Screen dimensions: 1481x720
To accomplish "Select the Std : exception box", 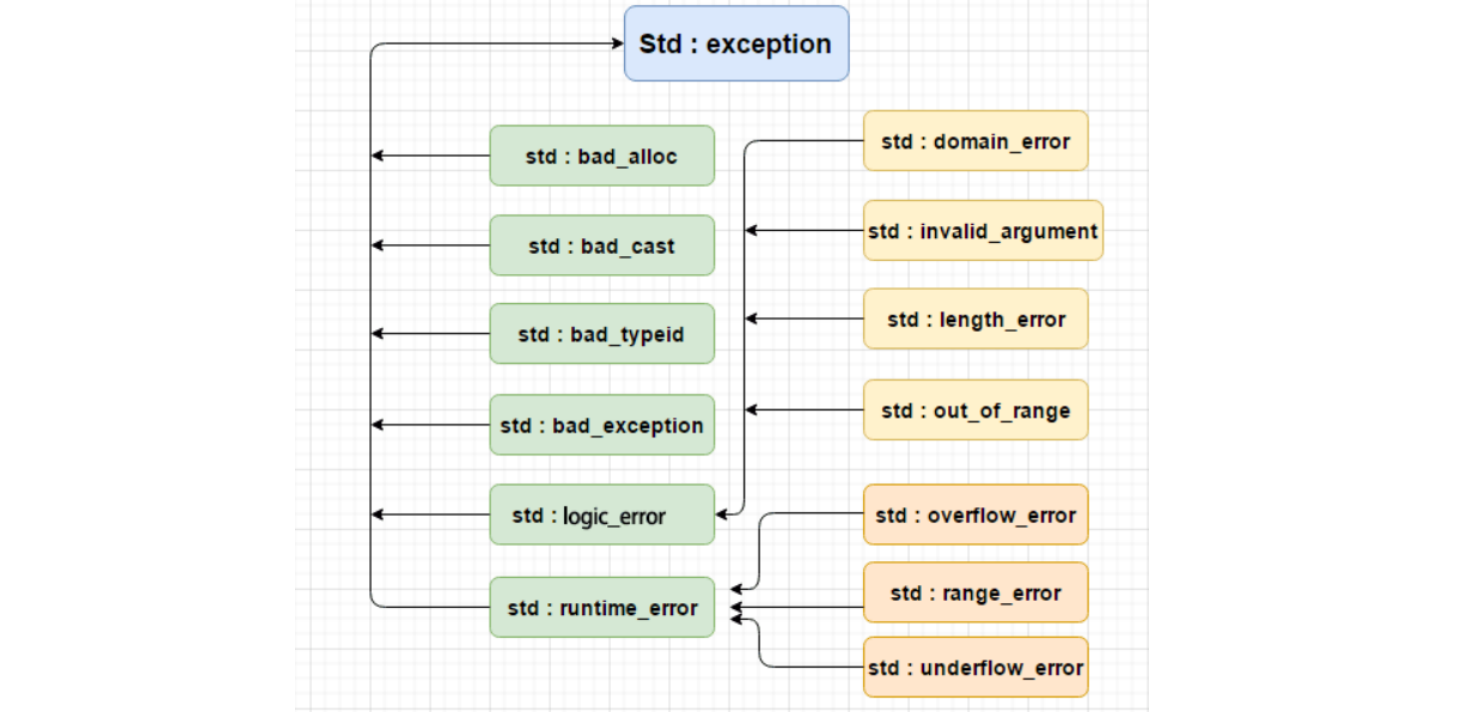I will coord(736,43).
